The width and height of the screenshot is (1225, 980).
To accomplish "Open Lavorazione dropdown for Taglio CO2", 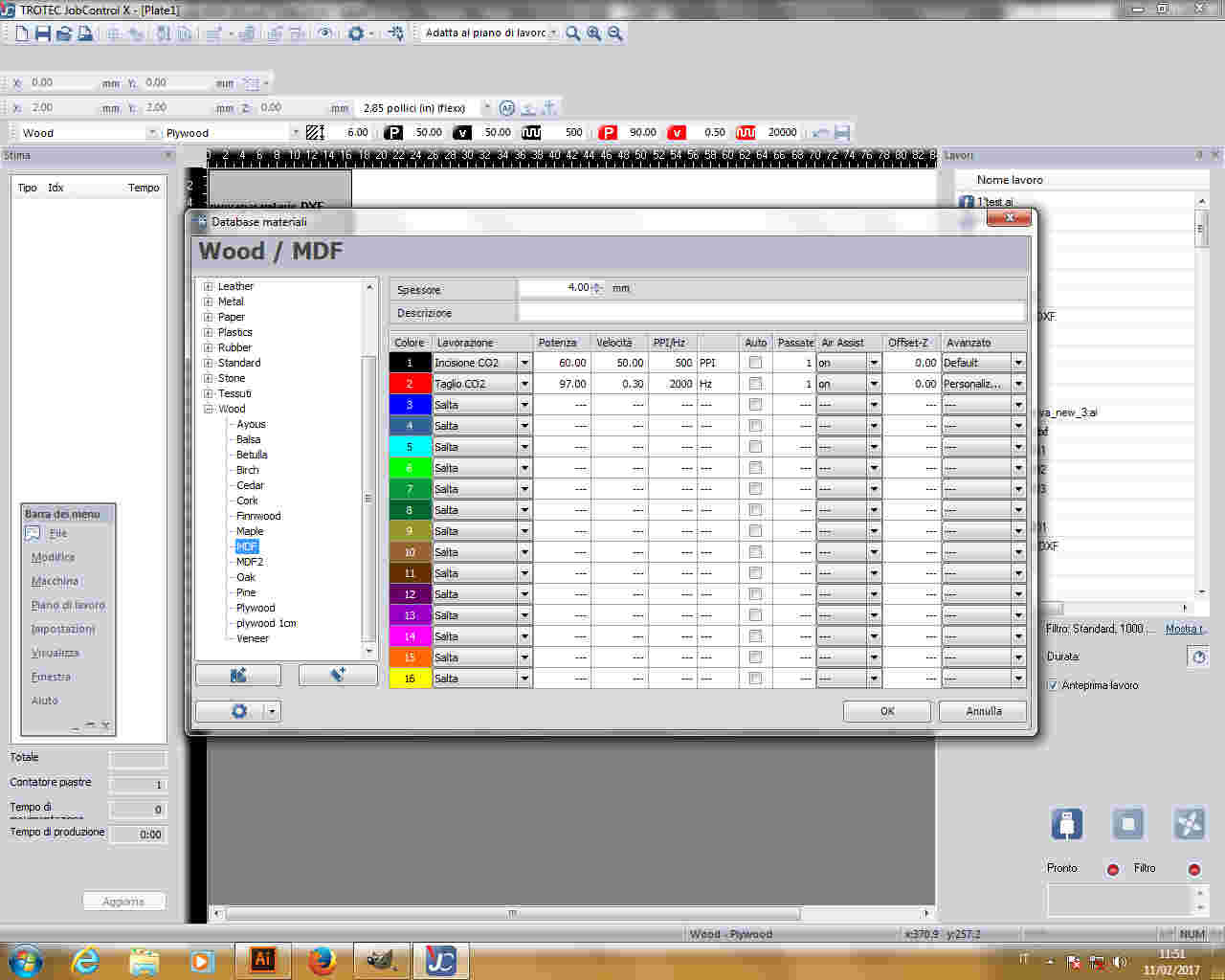I will 524,384.
